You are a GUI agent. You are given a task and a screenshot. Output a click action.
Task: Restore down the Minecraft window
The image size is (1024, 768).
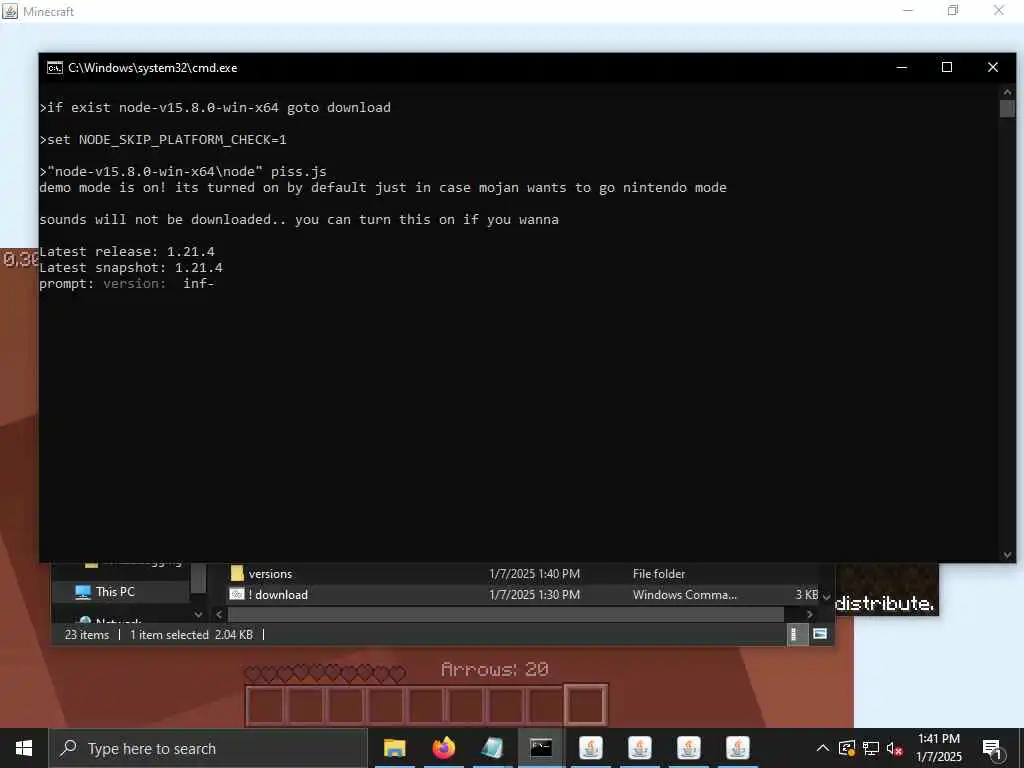click(953, 10)
